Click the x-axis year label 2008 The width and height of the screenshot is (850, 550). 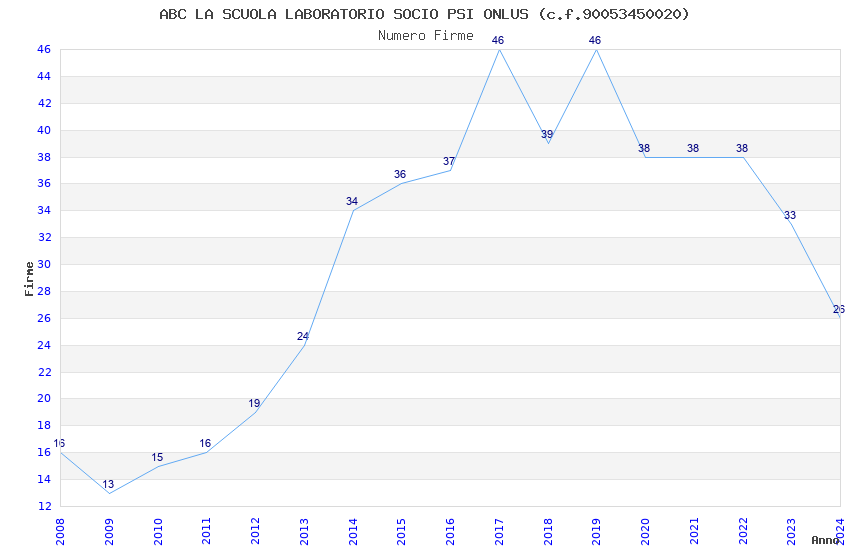pyautogui.click(x=60, y=531)
